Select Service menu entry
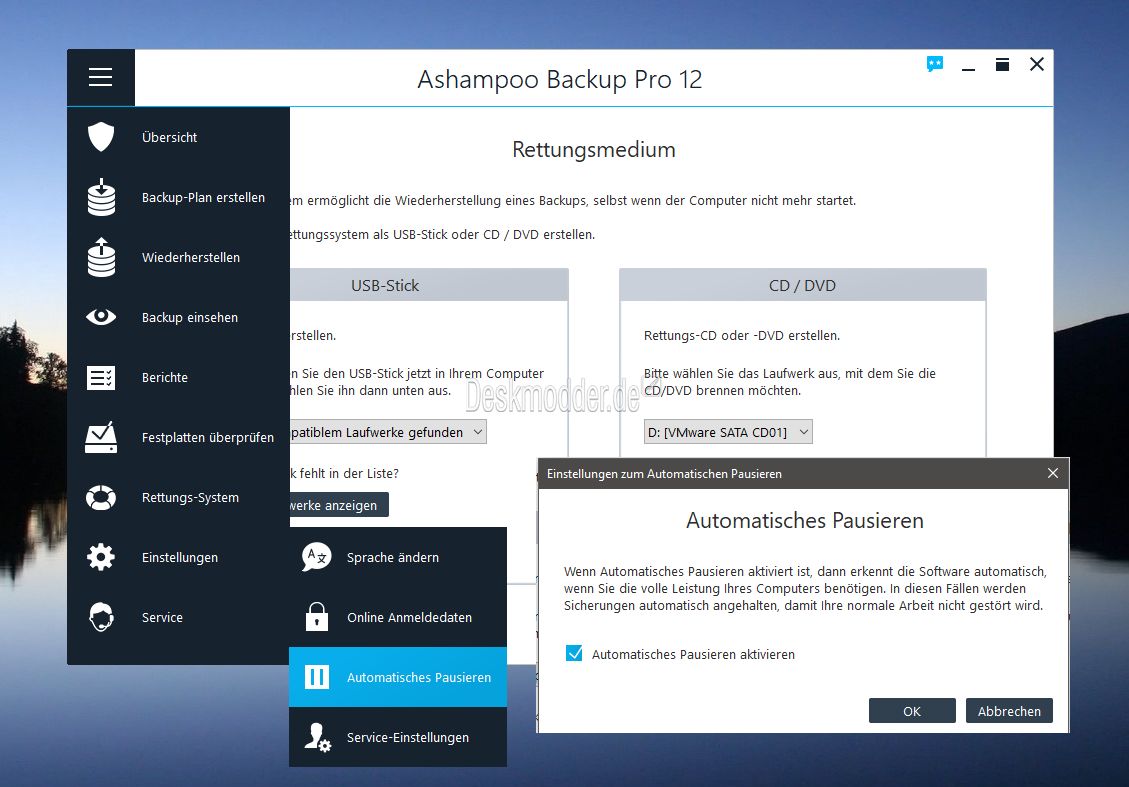Viewport: 1129px width, 787px height. [179, 617]
